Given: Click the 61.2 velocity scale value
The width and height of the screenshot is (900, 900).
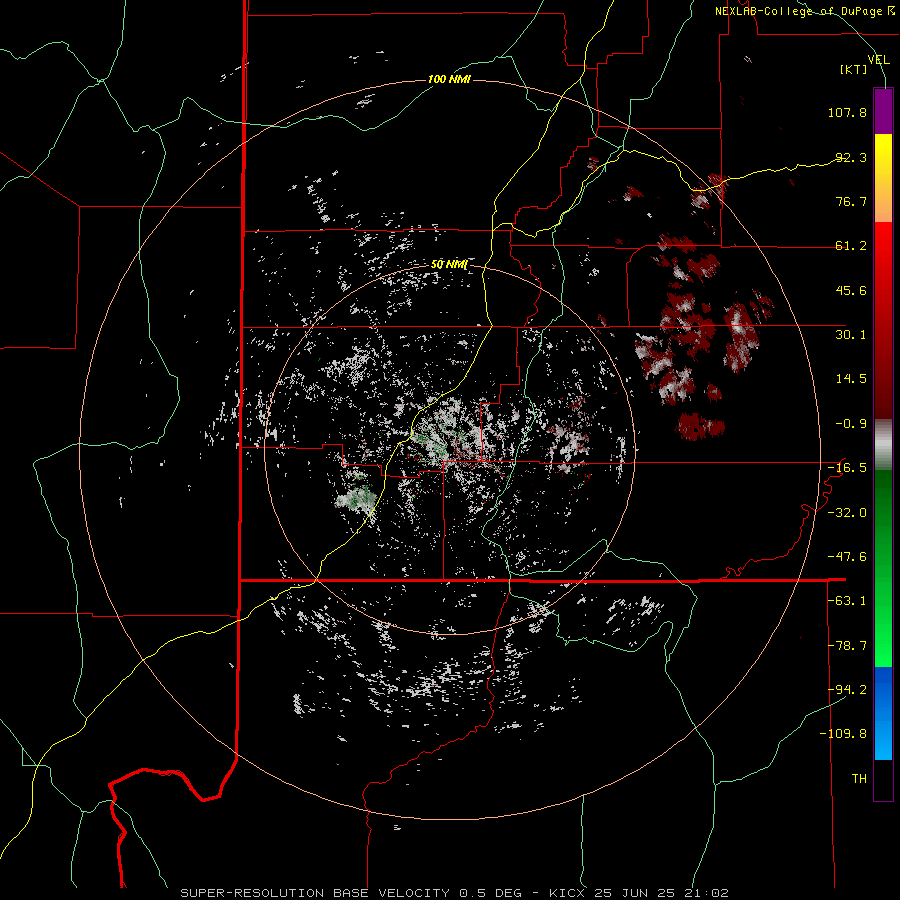Looking at the screenshot, I should pyautogui.click(x=851, y=246).
